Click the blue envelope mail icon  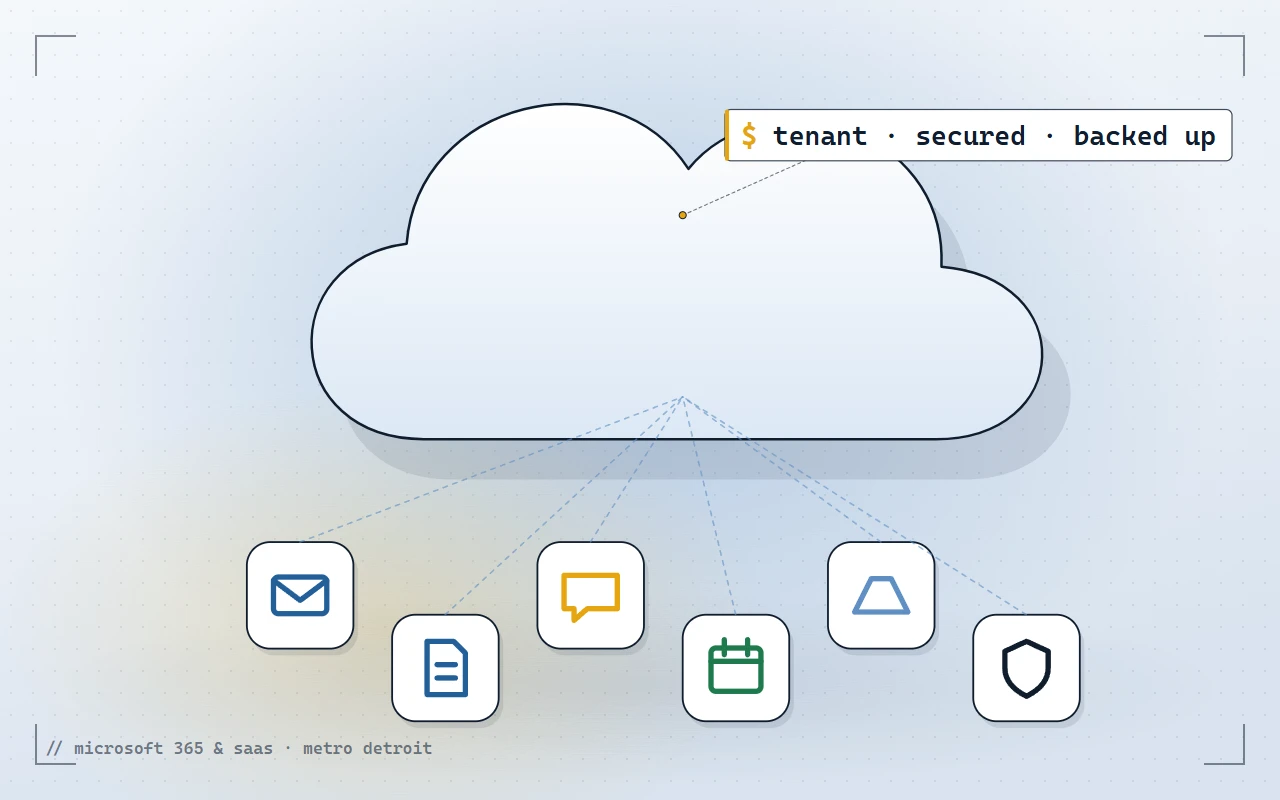(x=300, y=595)
